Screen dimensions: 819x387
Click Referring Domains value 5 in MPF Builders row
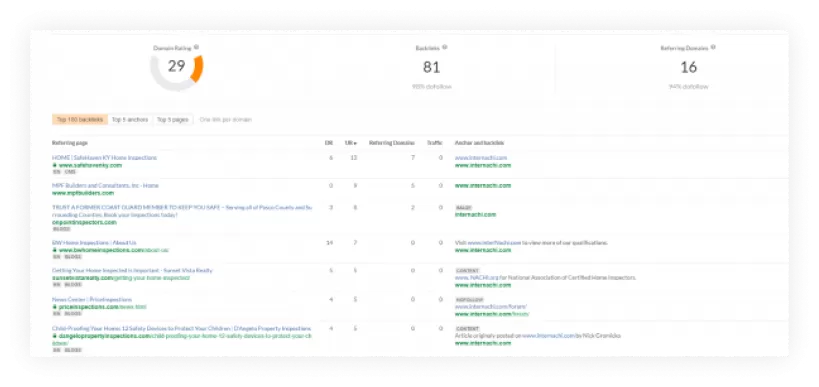[x=413, y=185]
